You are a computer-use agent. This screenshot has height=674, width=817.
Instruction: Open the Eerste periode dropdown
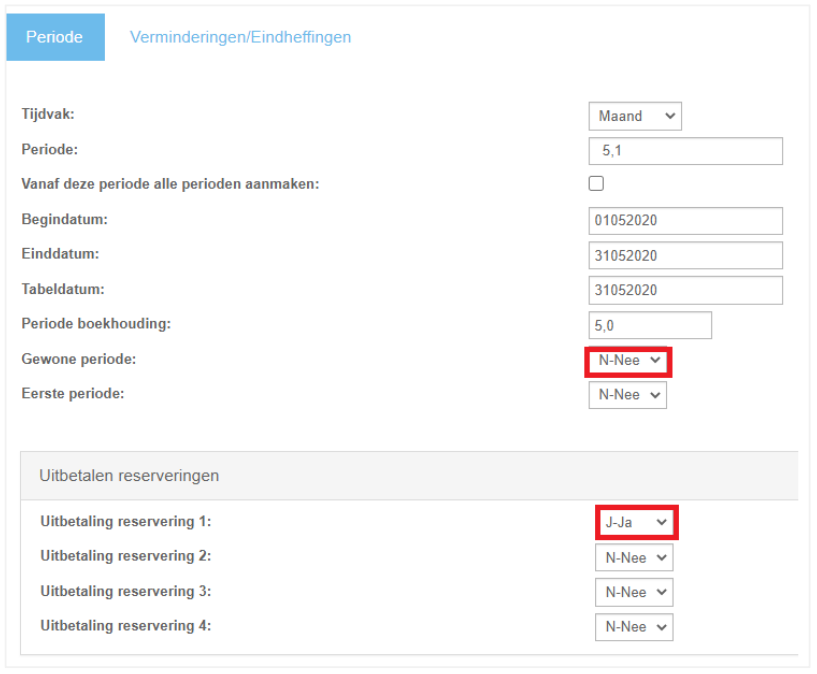(628, 395)
